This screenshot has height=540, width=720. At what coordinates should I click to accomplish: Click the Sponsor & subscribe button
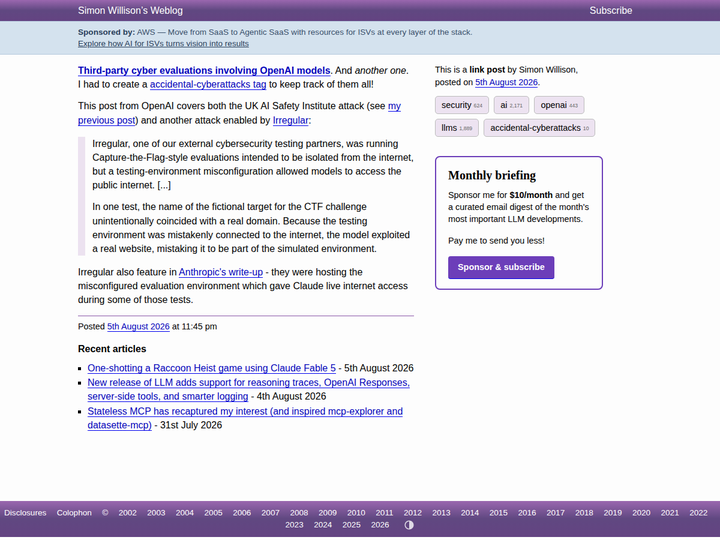pyautogui.click(x=501, y=267)
